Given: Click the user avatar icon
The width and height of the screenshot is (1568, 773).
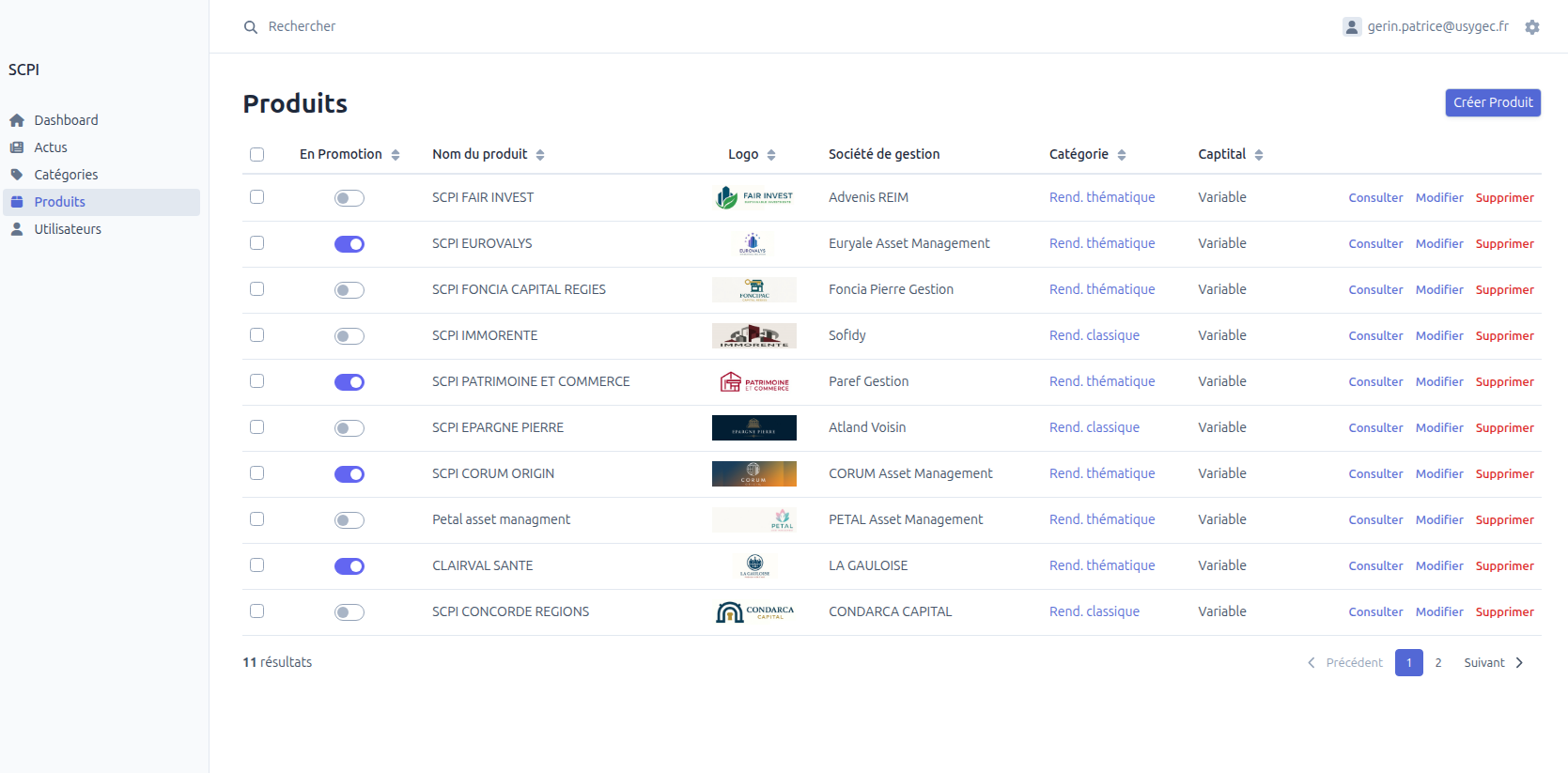Looking at the screenshot, I should 1352,27.
